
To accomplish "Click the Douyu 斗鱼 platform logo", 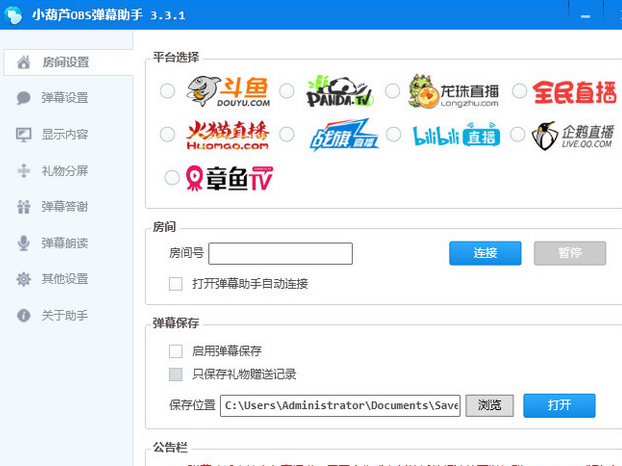I will pyautogui.click(x=228, y=91).
